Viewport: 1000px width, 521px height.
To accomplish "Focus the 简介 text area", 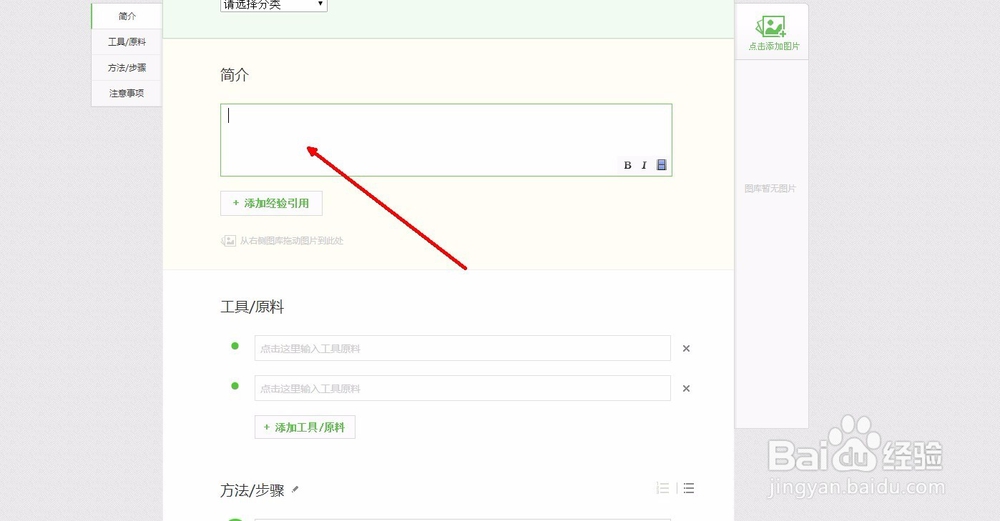I will point(446,140).
